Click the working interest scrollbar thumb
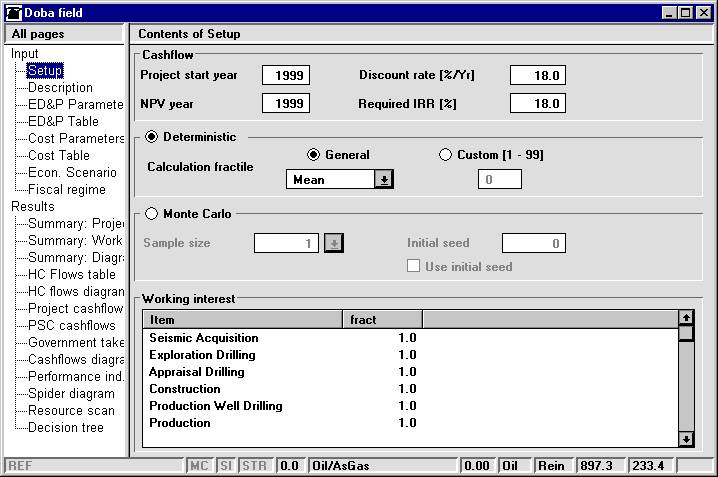Screen dimensions: 718x477 [685, 333]
